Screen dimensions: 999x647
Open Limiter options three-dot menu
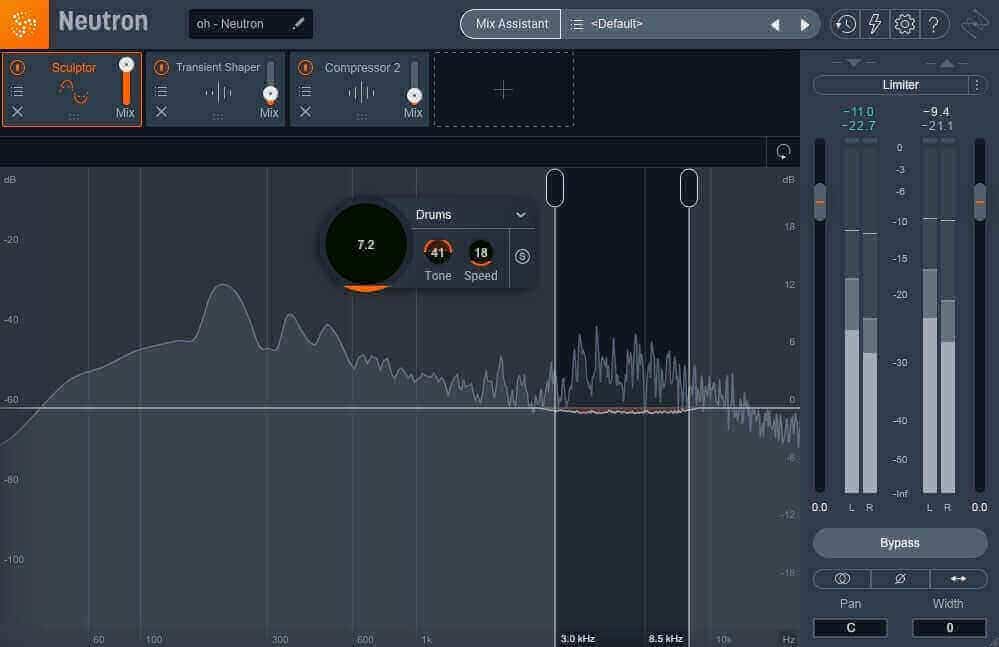977,85
